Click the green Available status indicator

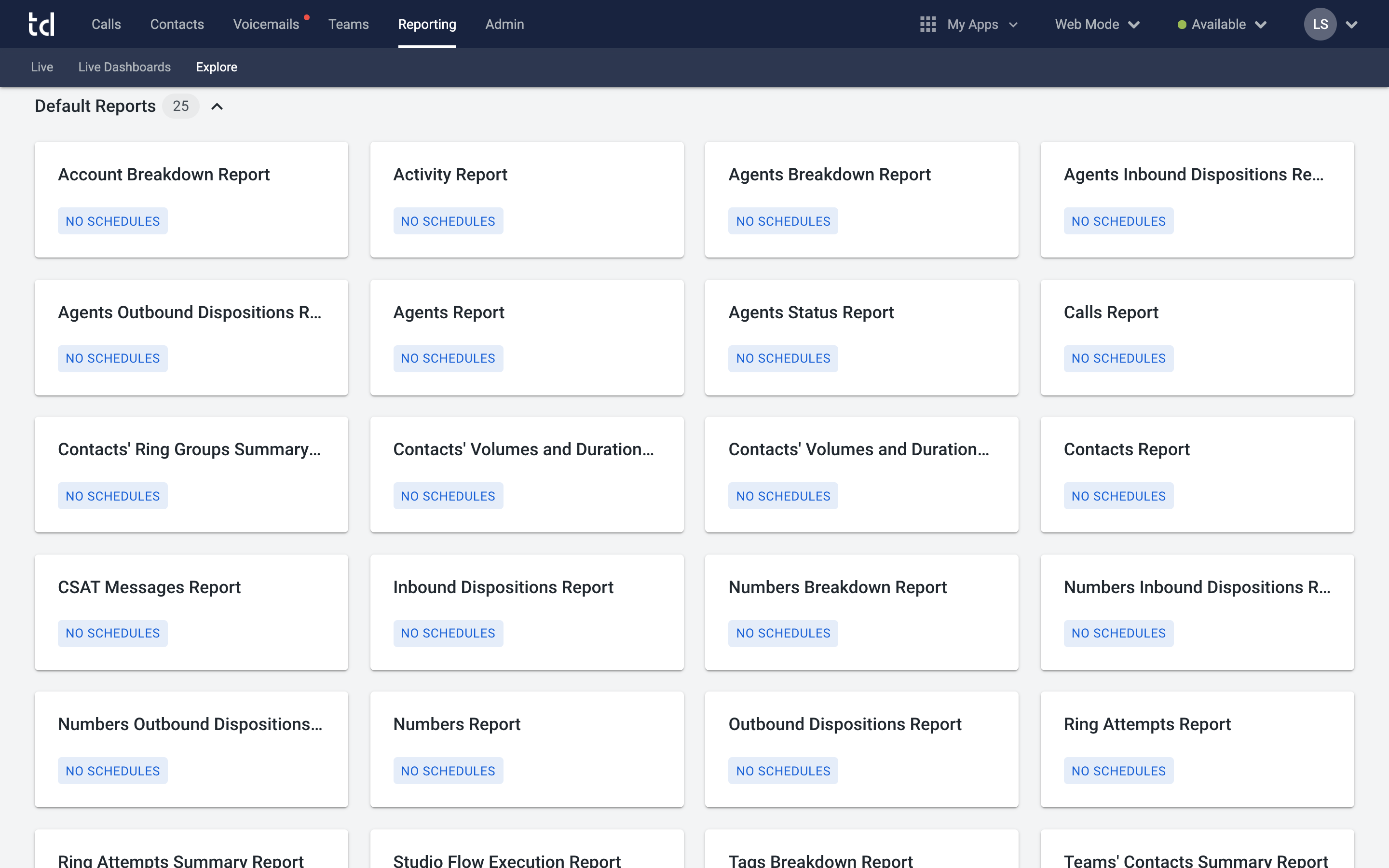(x=1183, y=24)
